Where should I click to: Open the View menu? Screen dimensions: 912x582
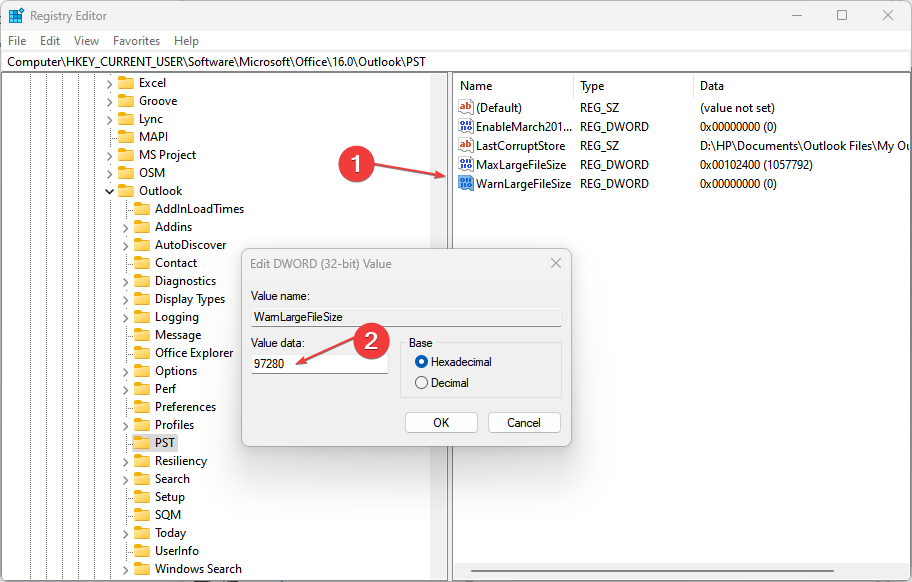pyautogui.click(x=86, y=41)
